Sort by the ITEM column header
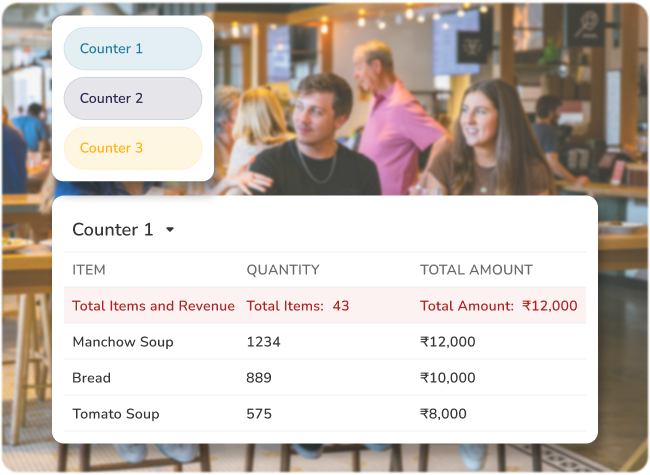Screen dimensions: 650x475 tap(89, 270)
